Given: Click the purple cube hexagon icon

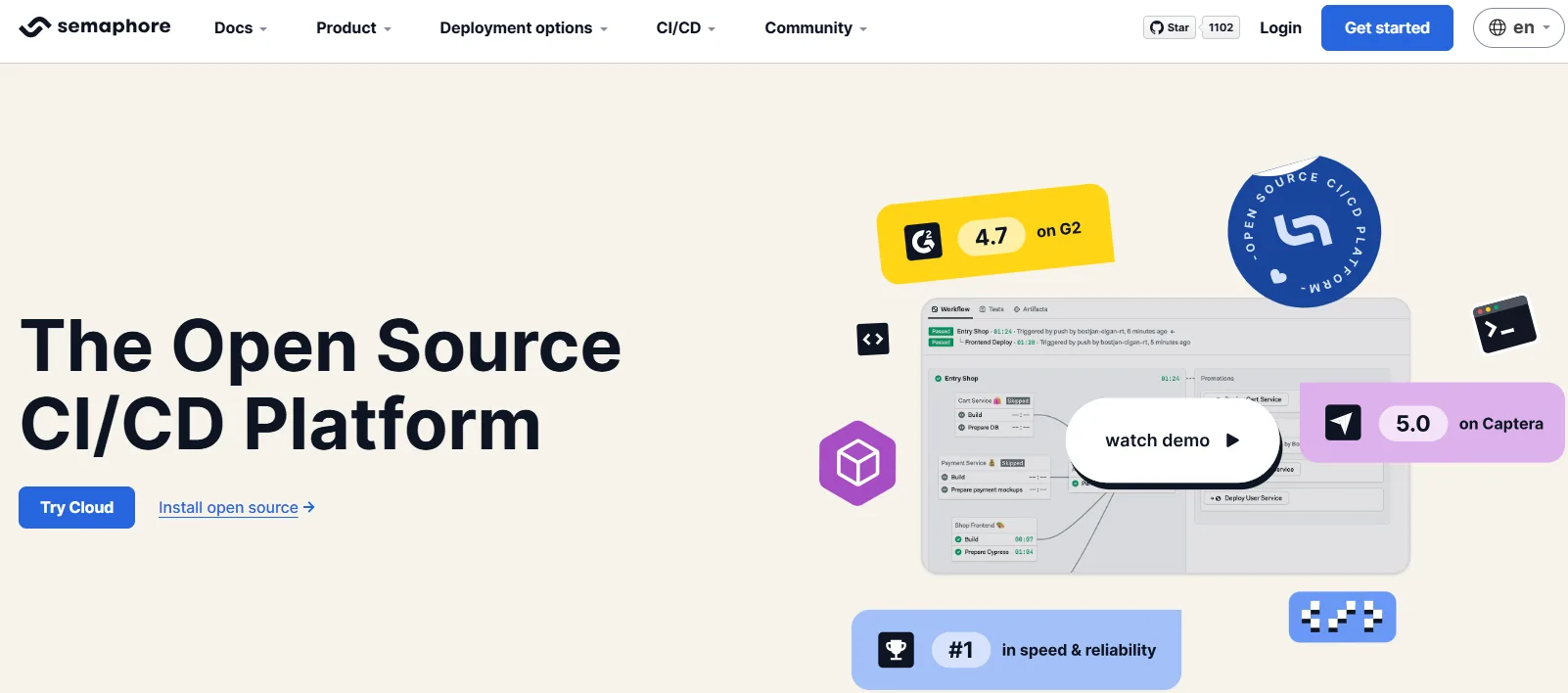Looking at the screenshot, I should (857, 463).
